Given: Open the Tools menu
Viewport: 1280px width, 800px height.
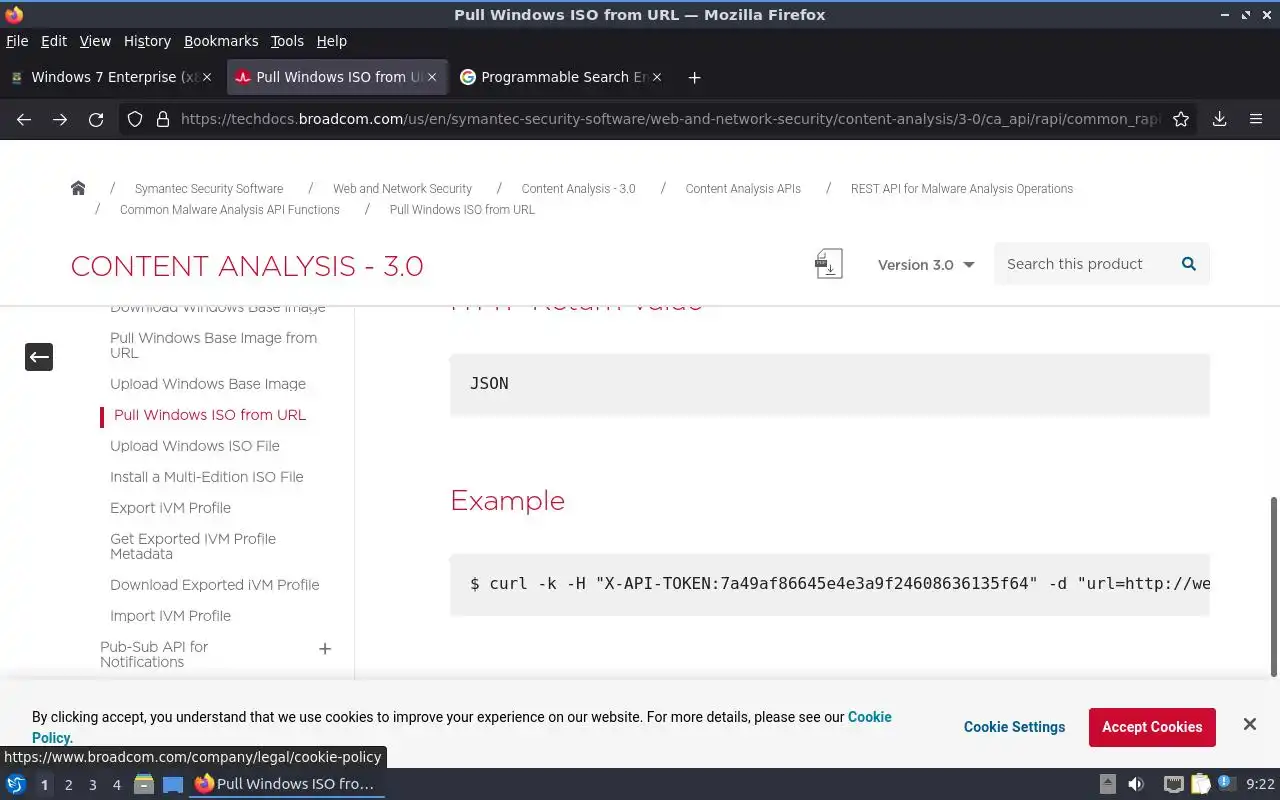Looking at the screenshot, I should click(x=287, y=41).
